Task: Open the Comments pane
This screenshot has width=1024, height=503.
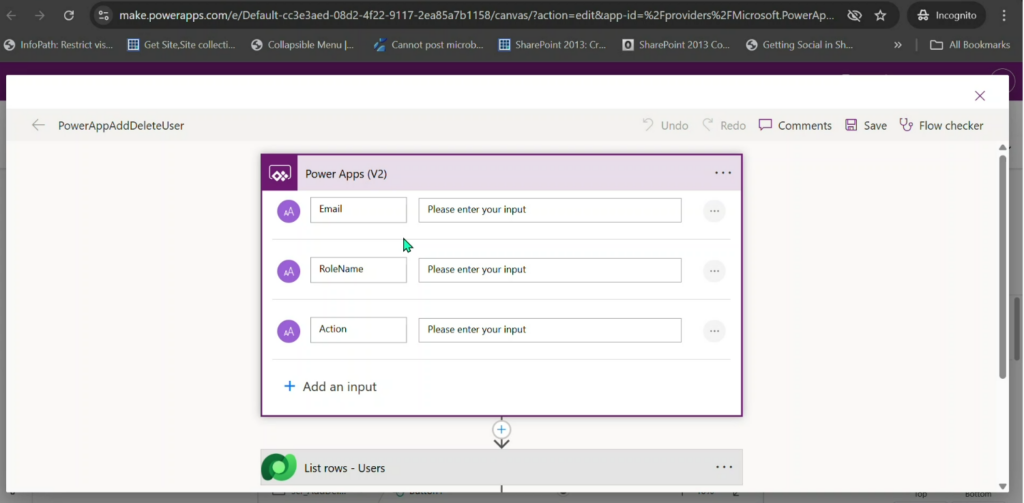Action: coord(795,125)
